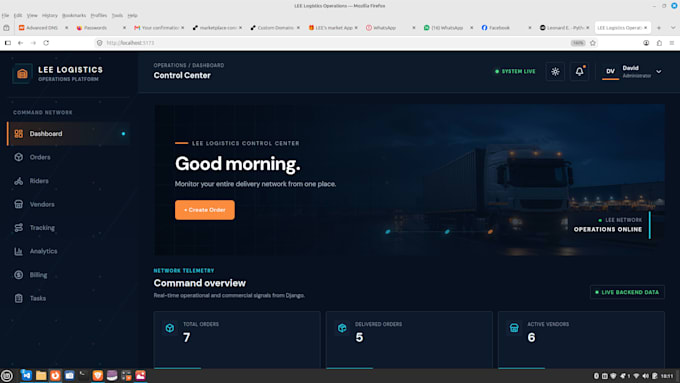
Task: Switch to the Custom Domains tab
Action: click(271, 28)
